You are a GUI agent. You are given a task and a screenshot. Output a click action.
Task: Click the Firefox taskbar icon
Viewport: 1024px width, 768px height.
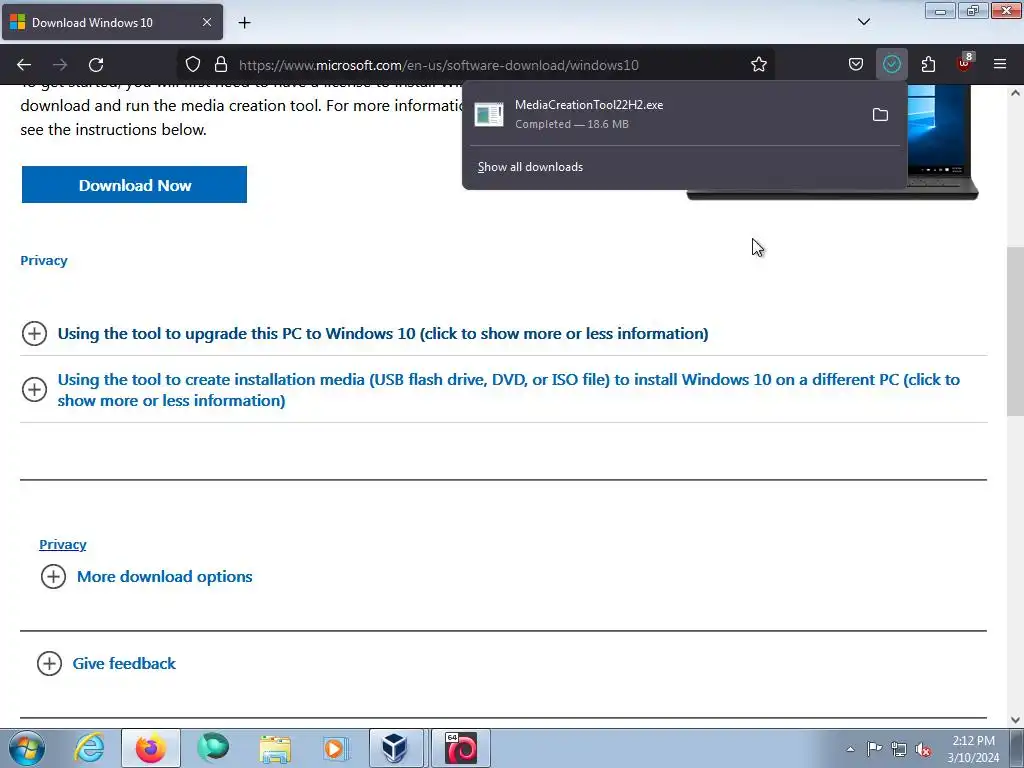coord(150,748)
